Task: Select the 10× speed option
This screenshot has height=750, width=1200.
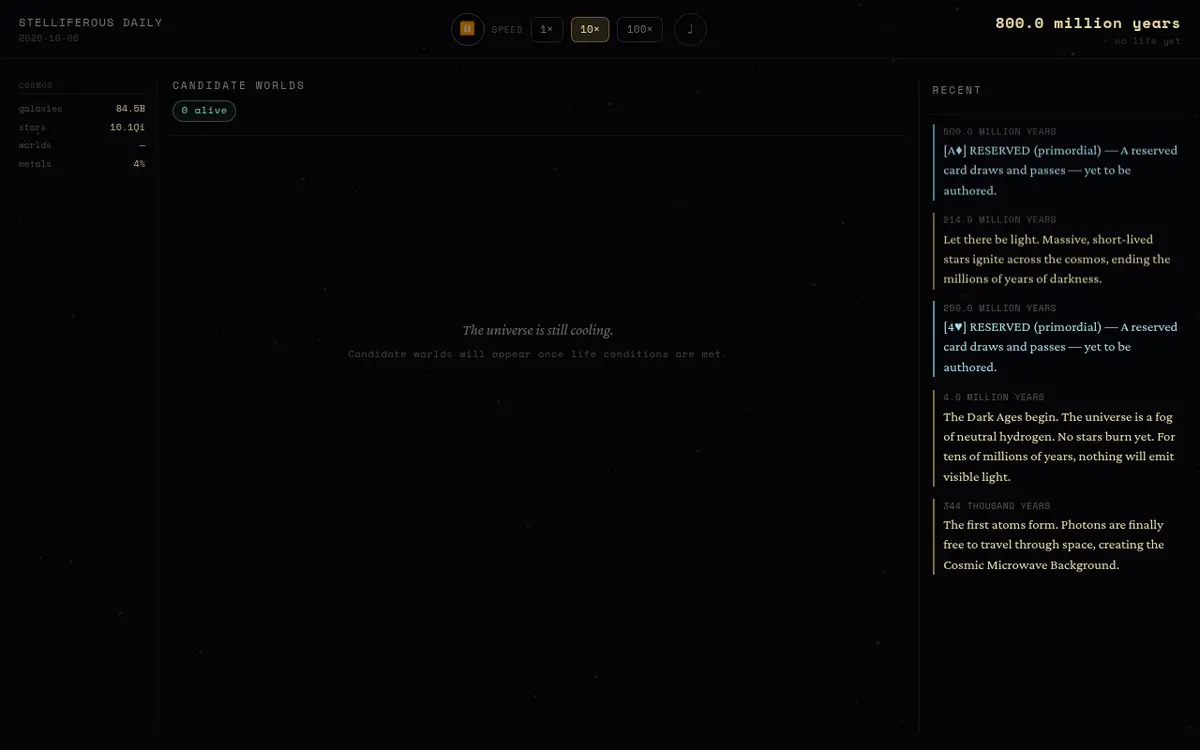Action: 590,30
